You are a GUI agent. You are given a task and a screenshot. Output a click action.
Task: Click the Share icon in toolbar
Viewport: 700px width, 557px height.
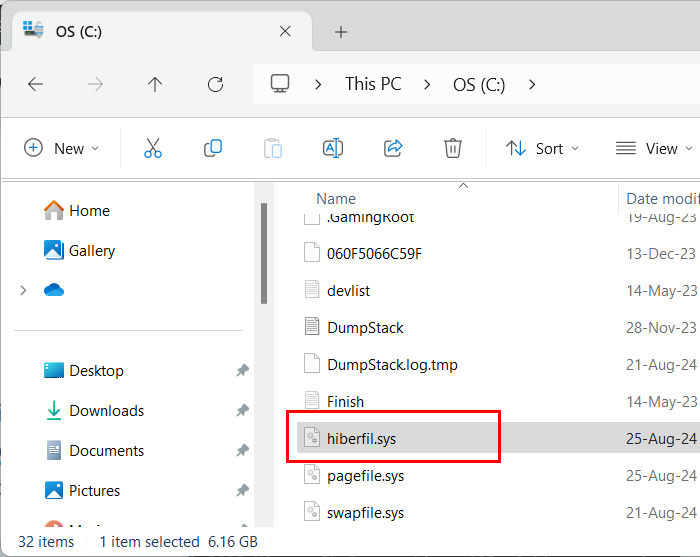click(393, 148)
